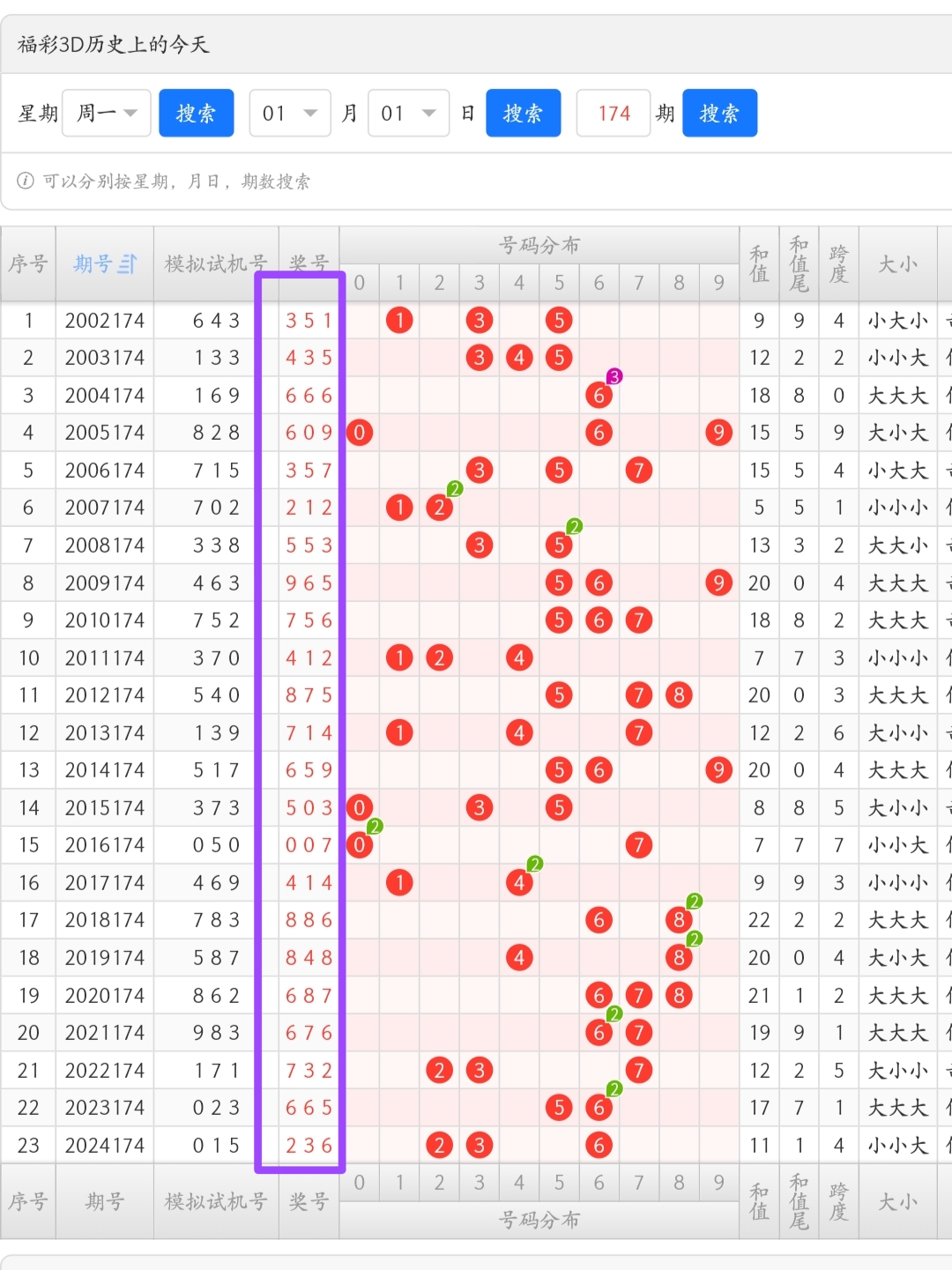Click the 序号 column header at top
952x1270 pixels.
(x=28, y=264)
